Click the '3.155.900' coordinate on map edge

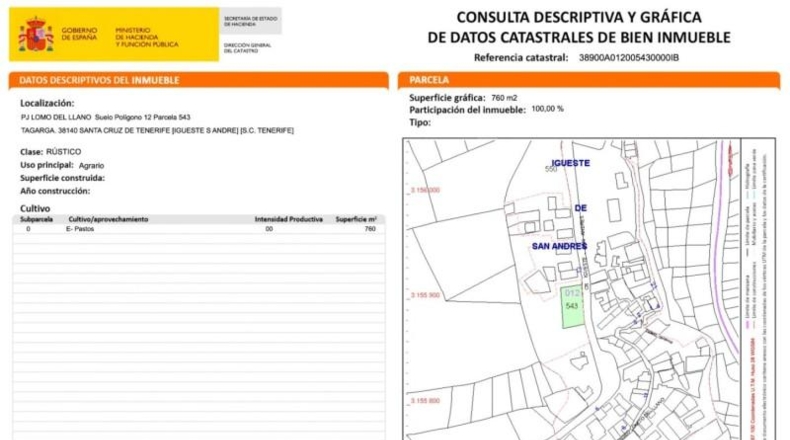(x=425, y=295)
